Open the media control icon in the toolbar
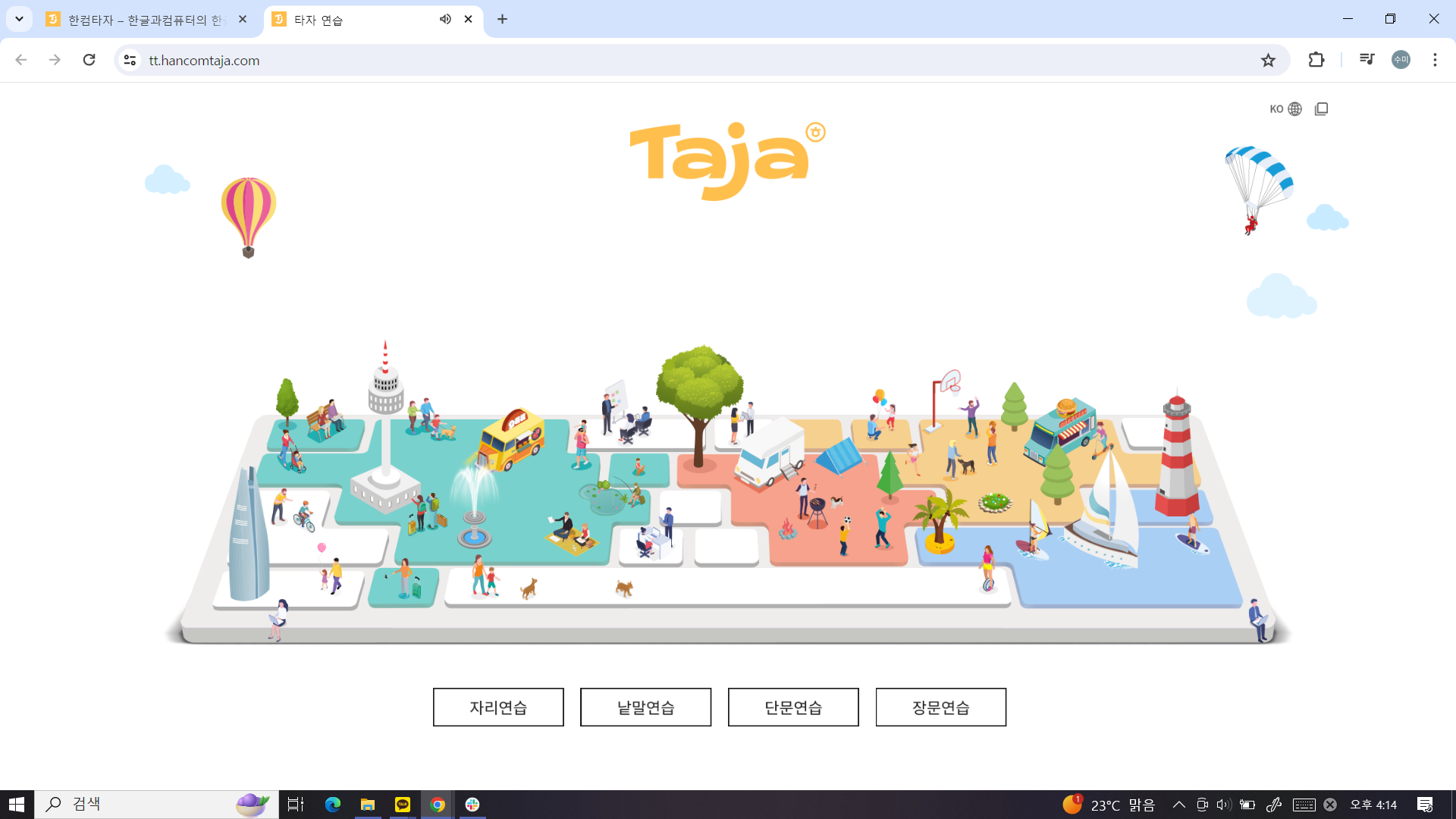 pos(1367,60)
